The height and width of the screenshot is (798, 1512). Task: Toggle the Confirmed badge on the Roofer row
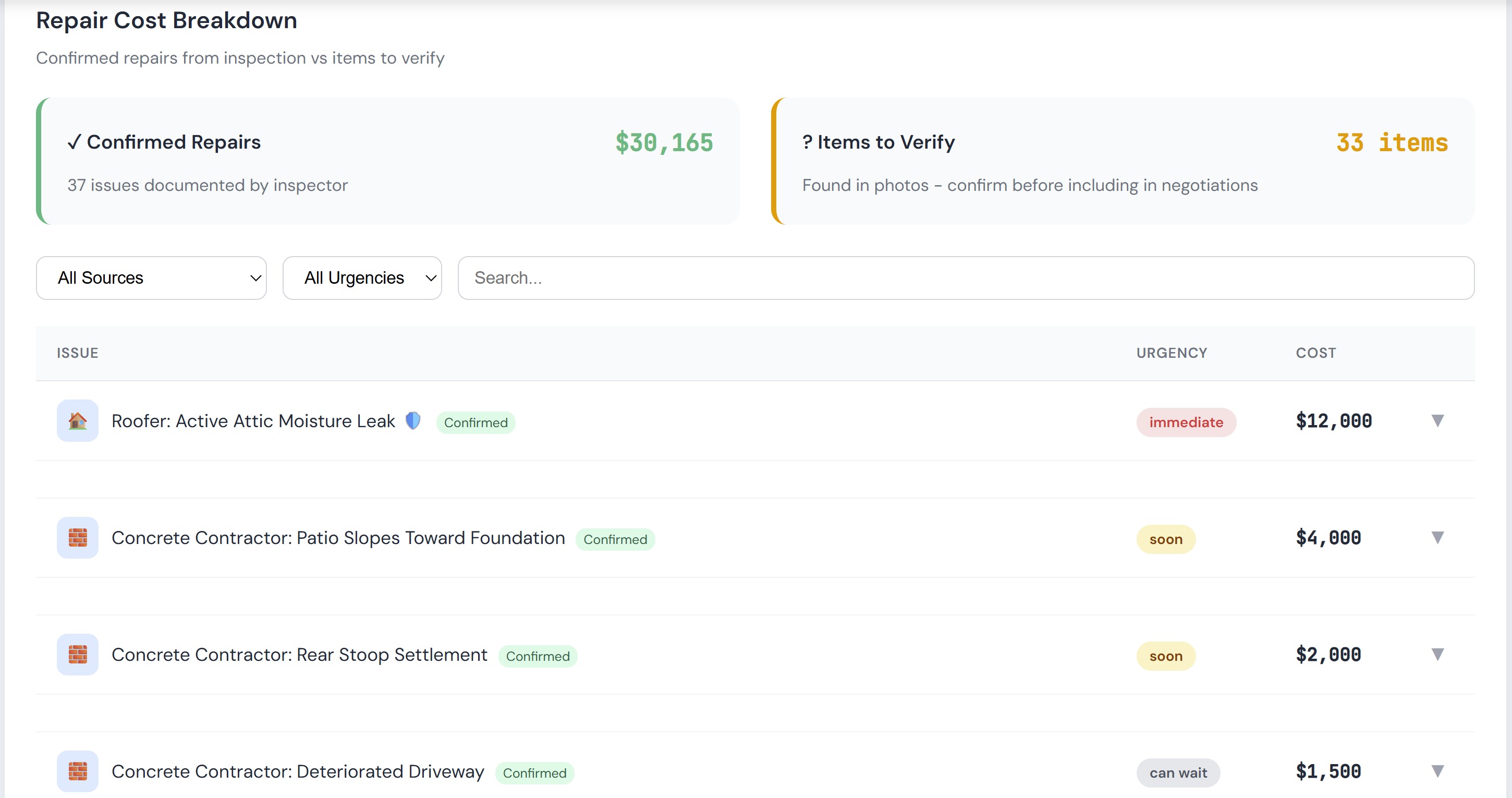(x=475, y=422)
